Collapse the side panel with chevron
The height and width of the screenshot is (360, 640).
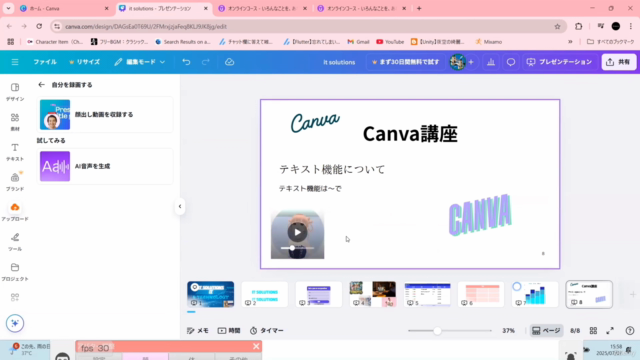click(180, 207)
